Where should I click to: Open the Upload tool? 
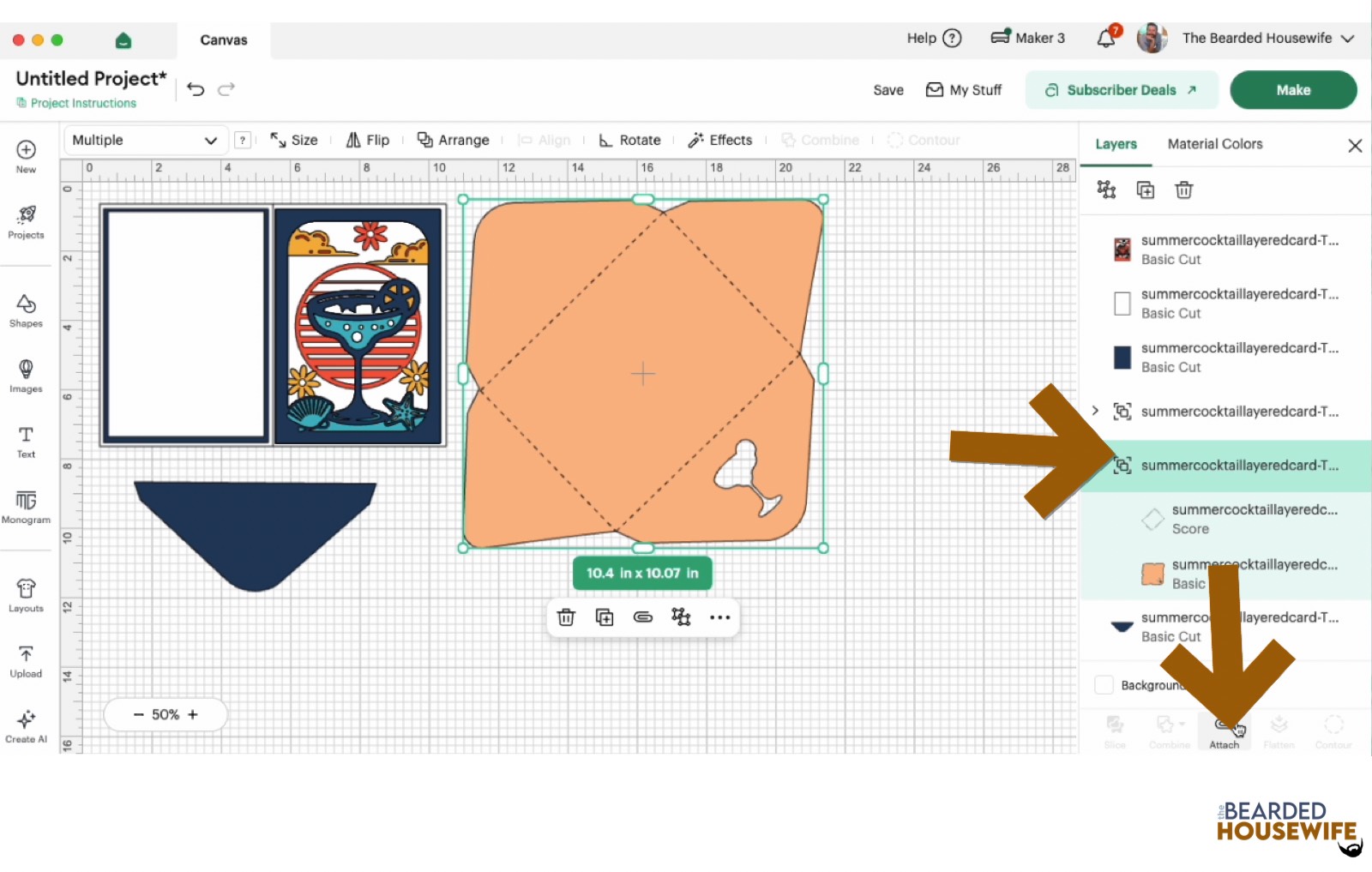pos(26,661)
